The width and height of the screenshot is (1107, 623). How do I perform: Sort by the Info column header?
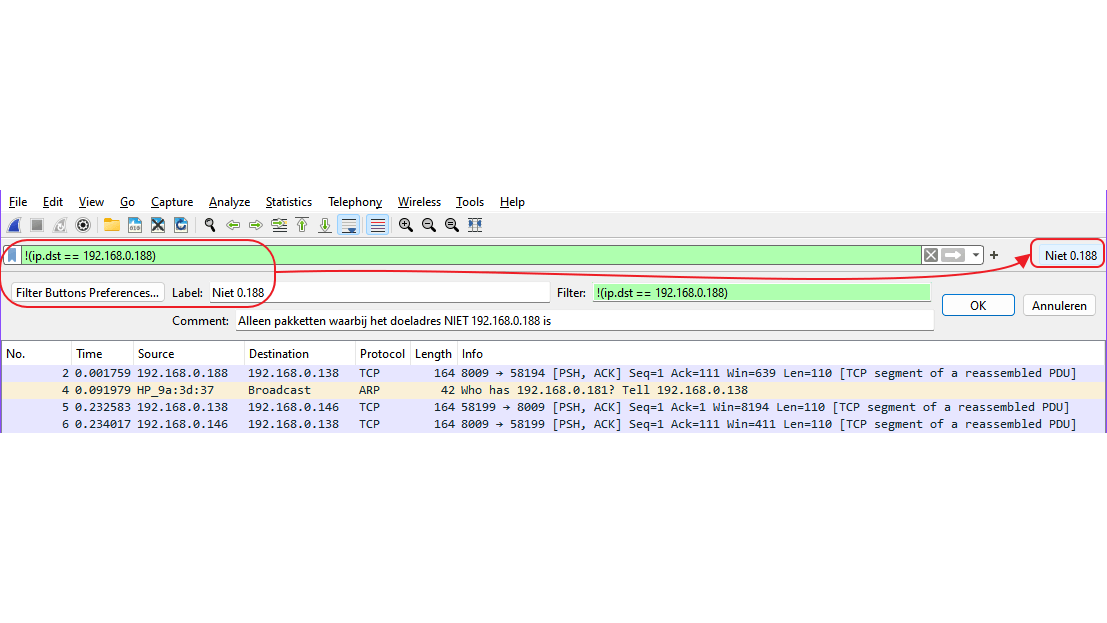coord(781,354)
